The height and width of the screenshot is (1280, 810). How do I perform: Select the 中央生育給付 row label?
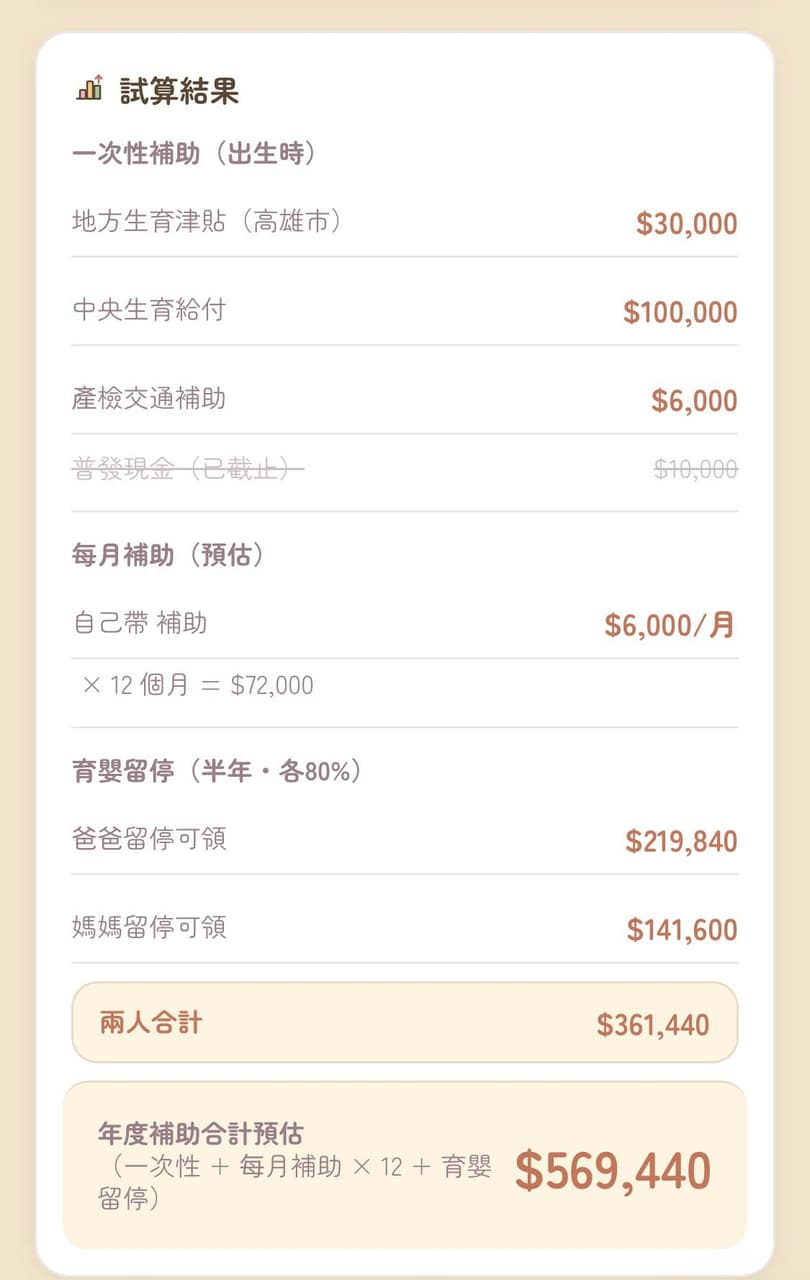coord(149,310)
